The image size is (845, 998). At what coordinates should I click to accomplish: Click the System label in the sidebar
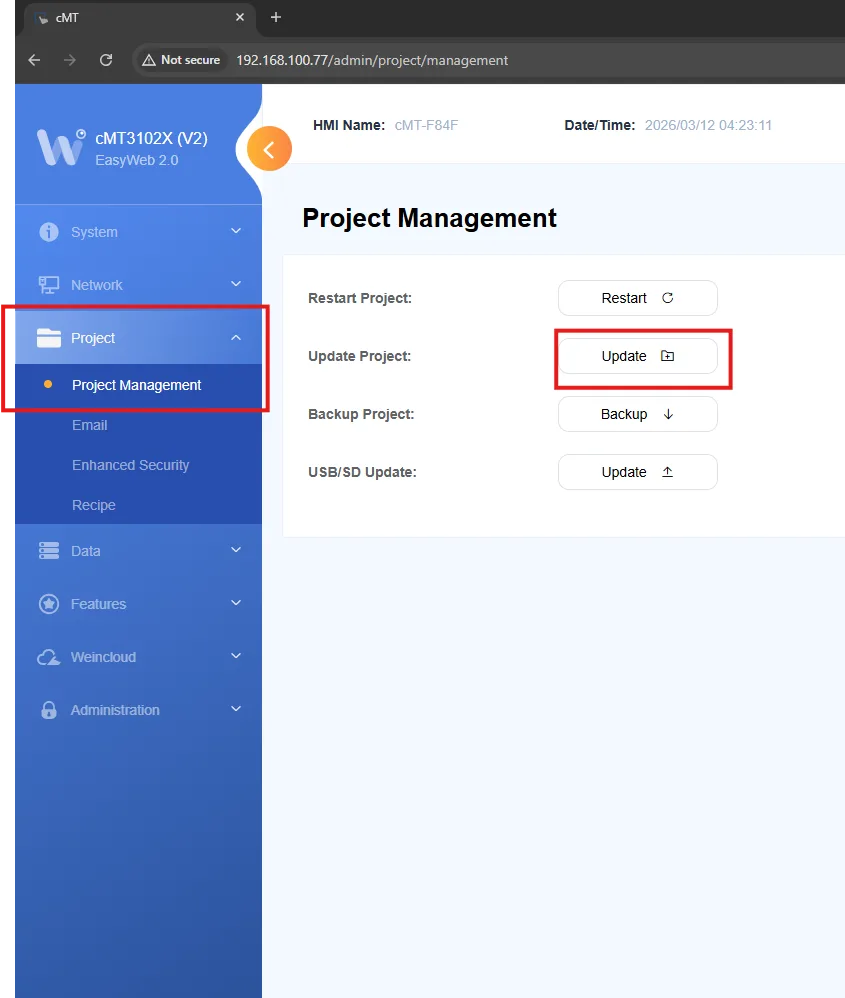tap(94, 232)
